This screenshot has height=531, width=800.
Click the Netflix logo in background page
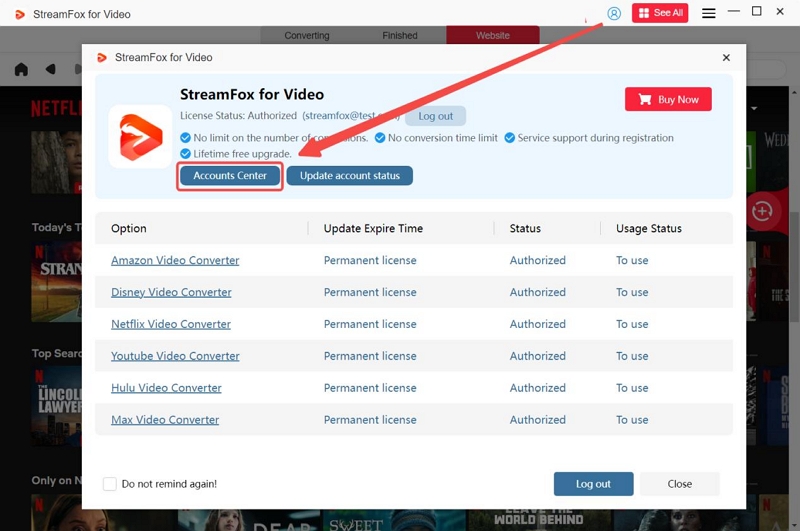tap(56, 108)
